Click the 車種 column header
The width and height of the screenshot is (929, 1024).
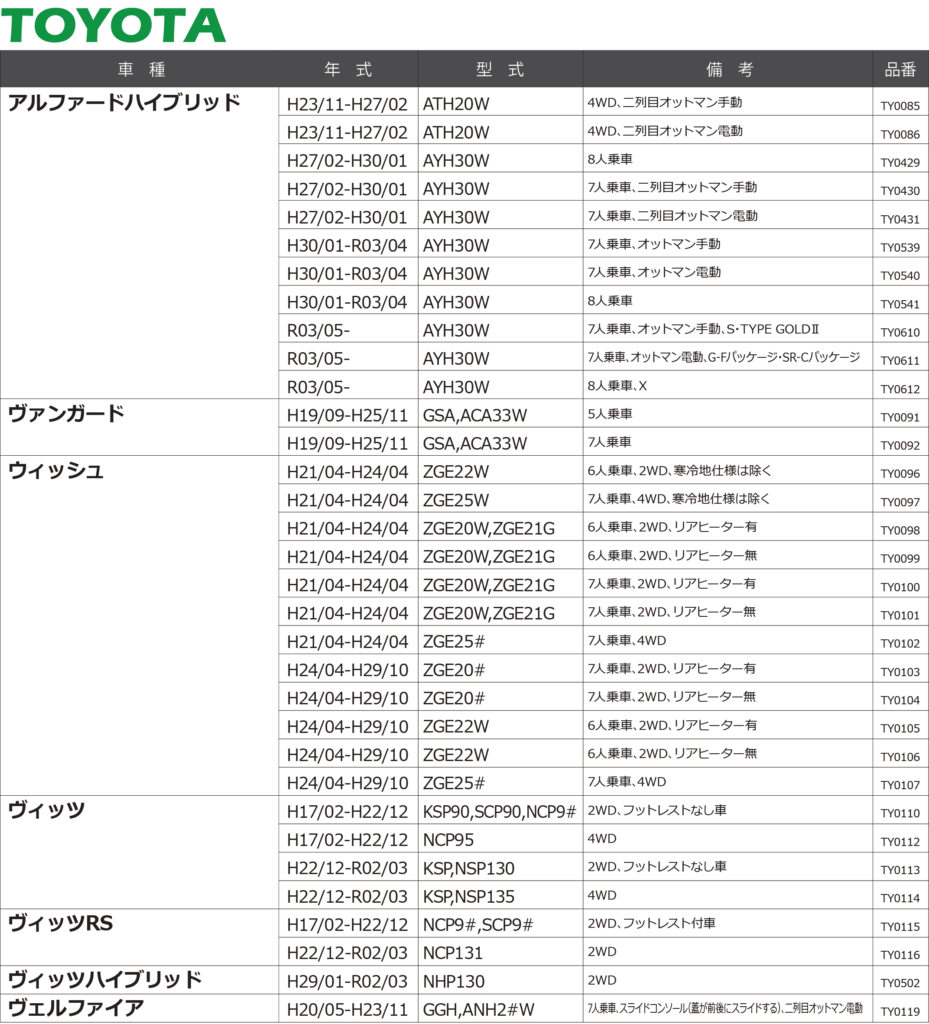pyautogui.click(x=140, y=69)
